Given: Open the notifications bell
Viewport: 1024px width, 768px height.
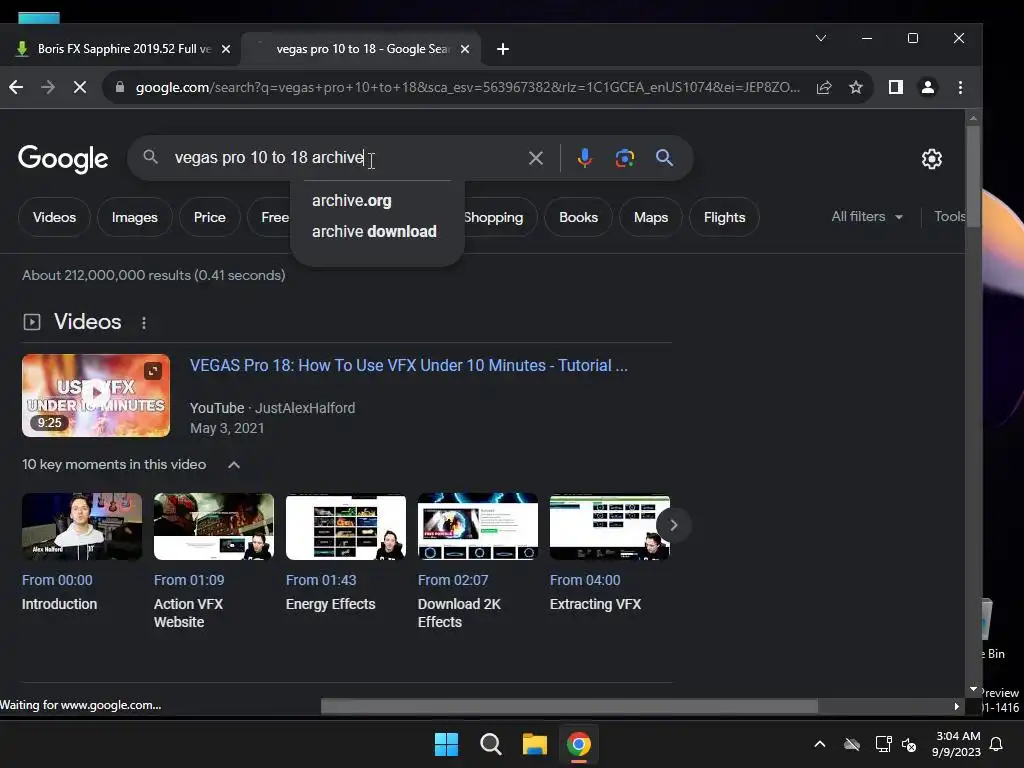Looking at the screenshot, I should pyautogui.click(x=997, y=744).
